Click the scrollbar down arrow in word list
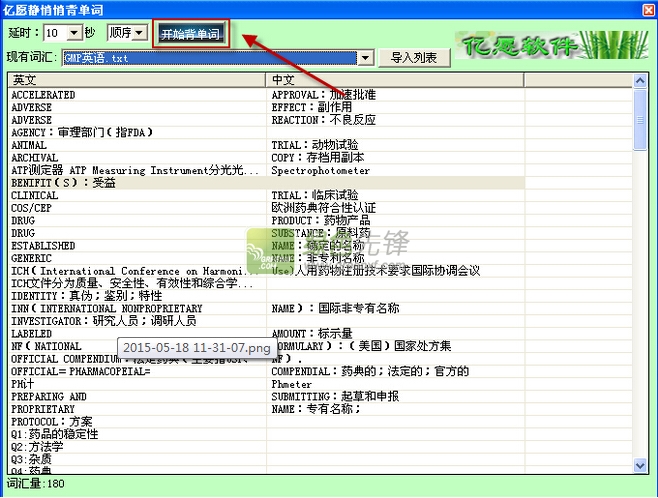Viewport: 658px width, 498px height. click(x=640, y=466)
